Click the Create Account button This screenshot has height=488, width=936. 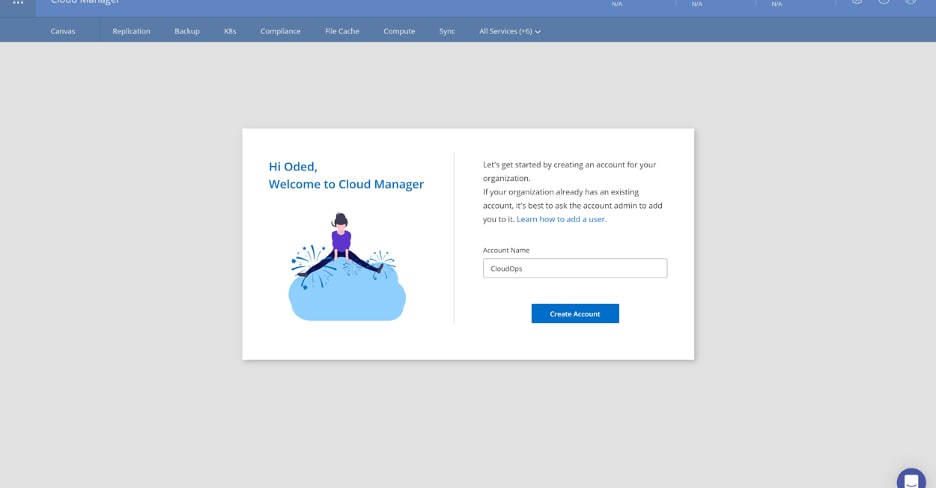click(x=575, y=314)
